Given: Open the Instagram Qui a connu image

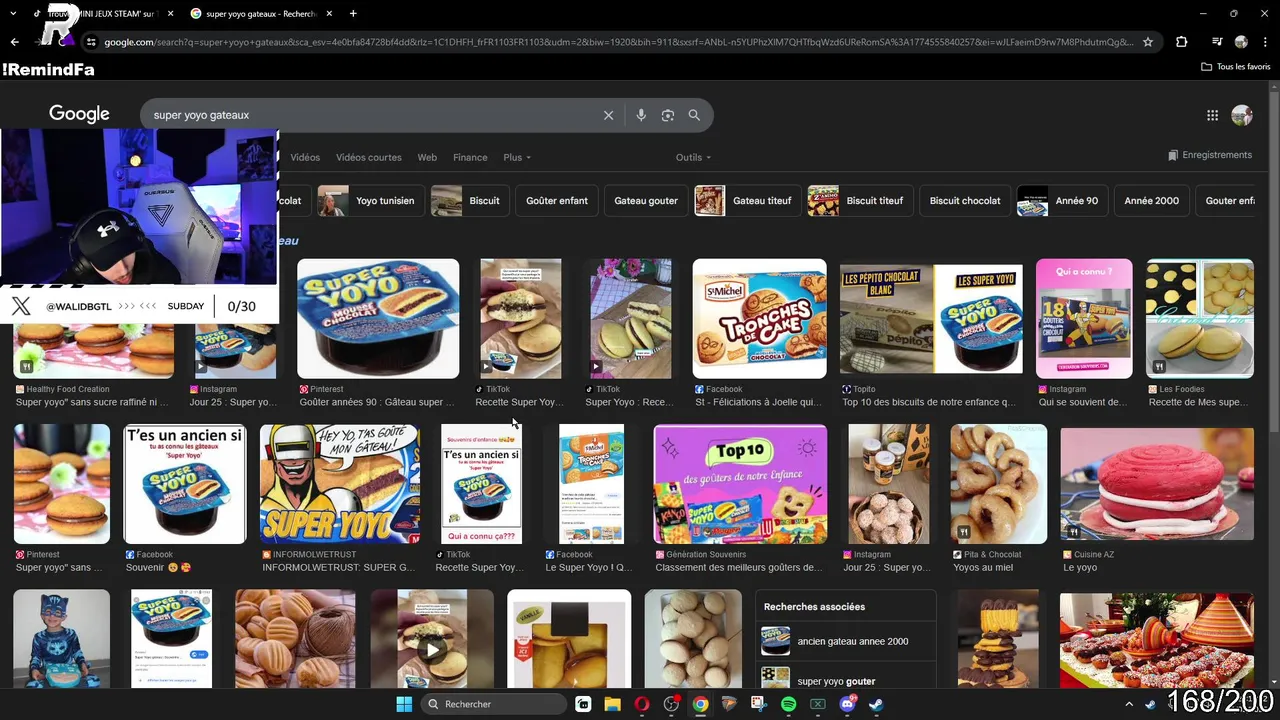Looking at the screenshot, I should [x=1084, y=319].
